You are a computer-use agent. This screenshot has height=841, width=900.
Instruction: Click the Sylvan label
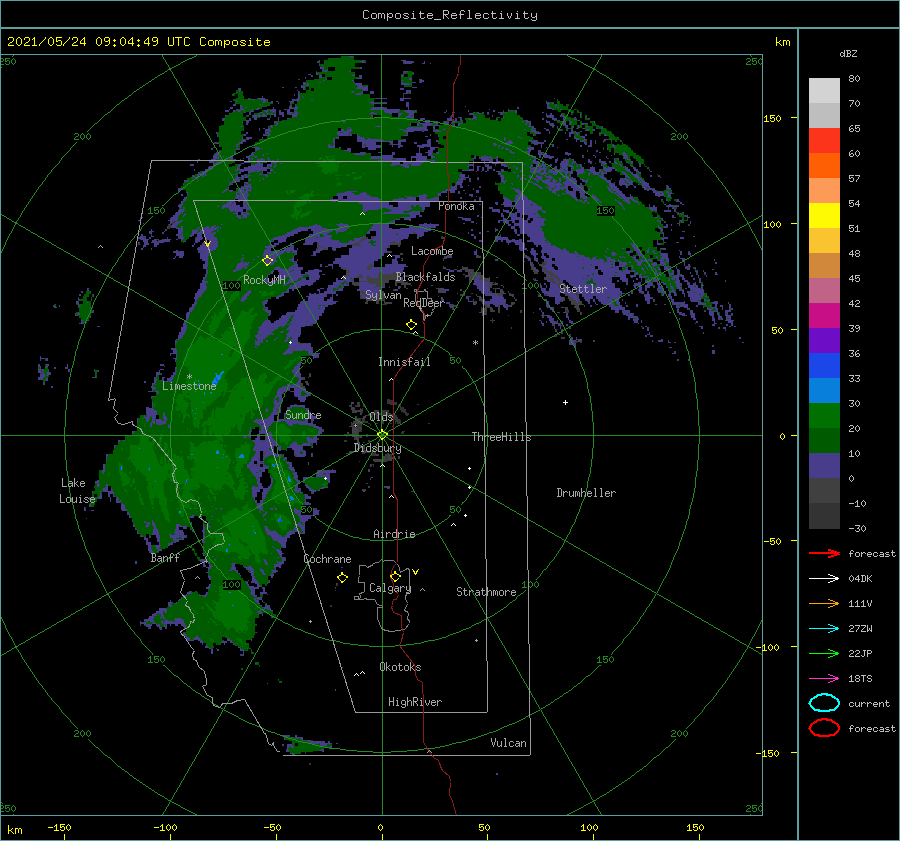tap(383, 295)
